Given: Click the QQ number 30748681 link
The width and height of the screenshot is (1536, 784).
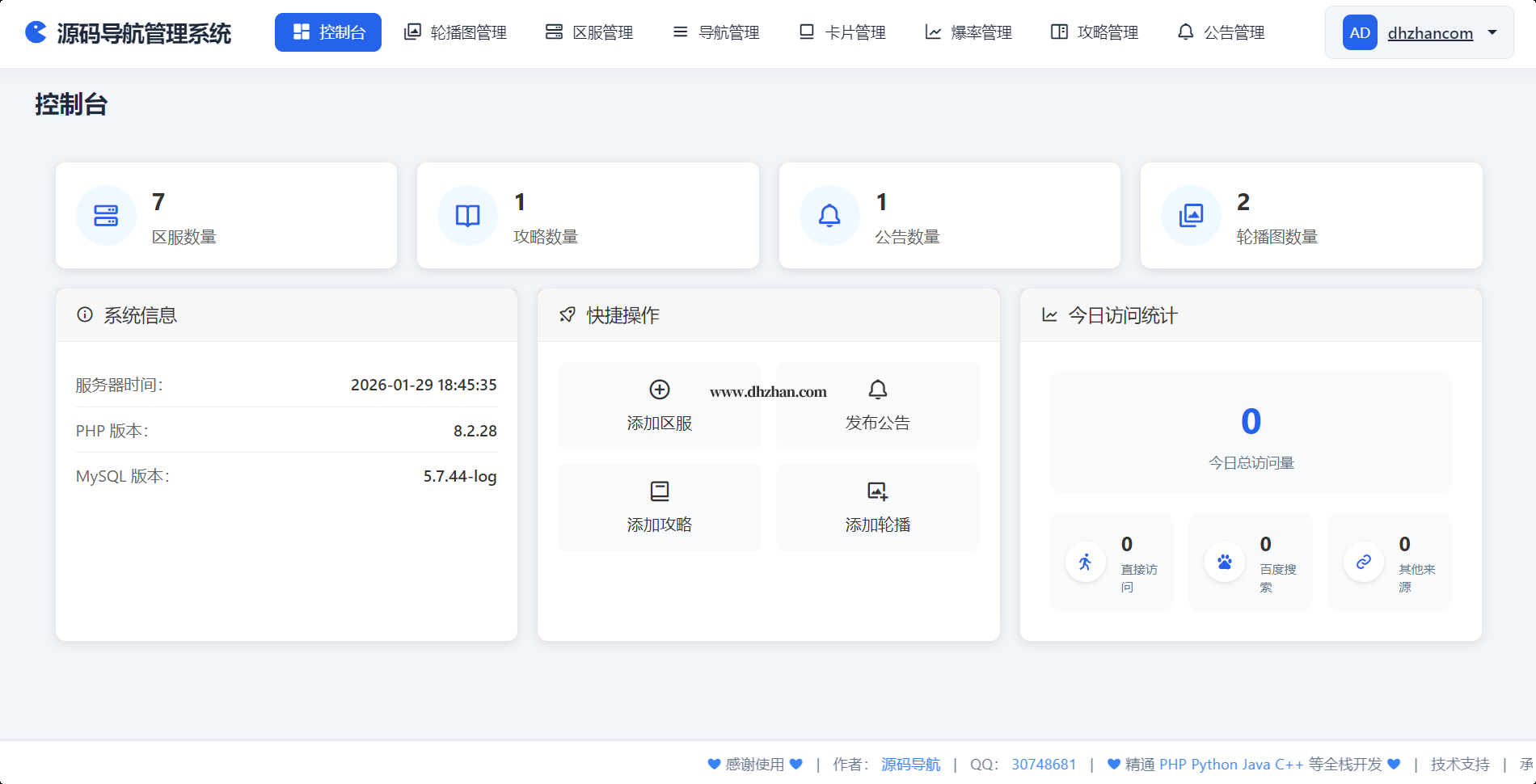Looking at the screenshot, I should click(1044, 765).
